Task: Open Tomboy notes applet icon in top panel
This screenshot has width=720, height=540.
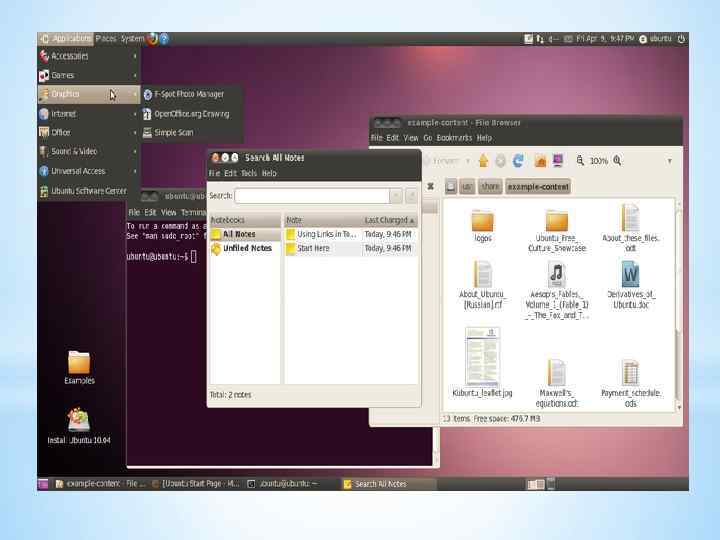Action: (529, 39)
